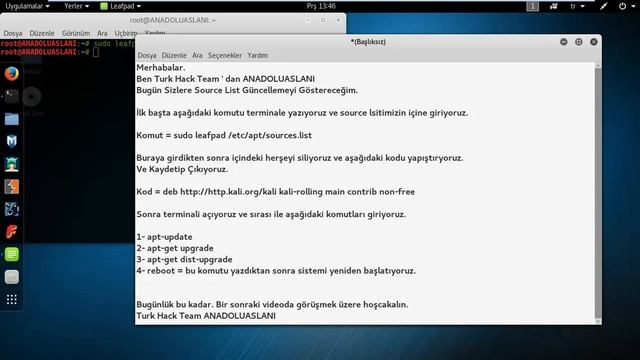Image resolution: width=640 pixels, height=360 pixels.
Task: Minimize the Leafpad window
Action: (x=564, y=42)
